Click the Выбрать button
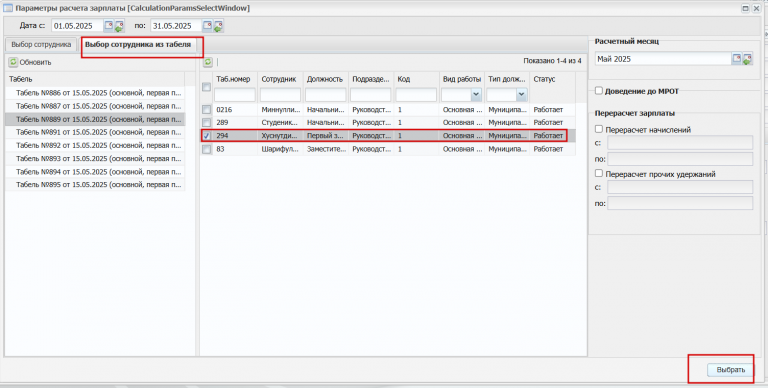768x388 pixels. pyautogui.click(x=730, y=370)
